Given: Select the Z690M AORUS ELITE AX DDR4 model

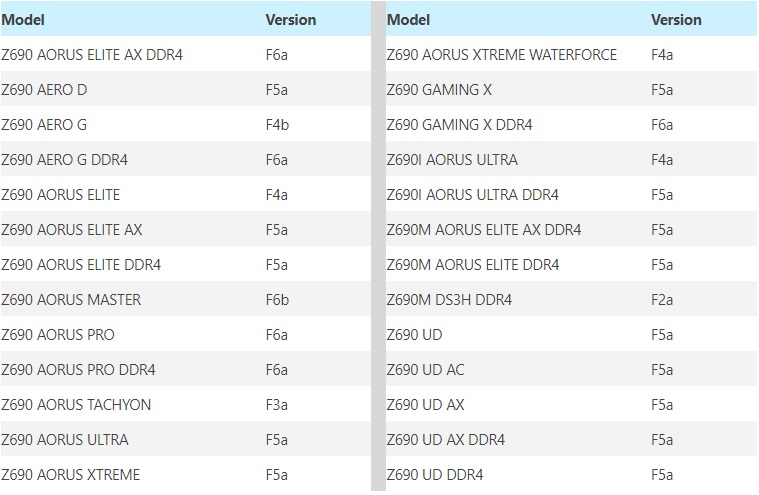Looking at the screenshot, I should [483, 230].
